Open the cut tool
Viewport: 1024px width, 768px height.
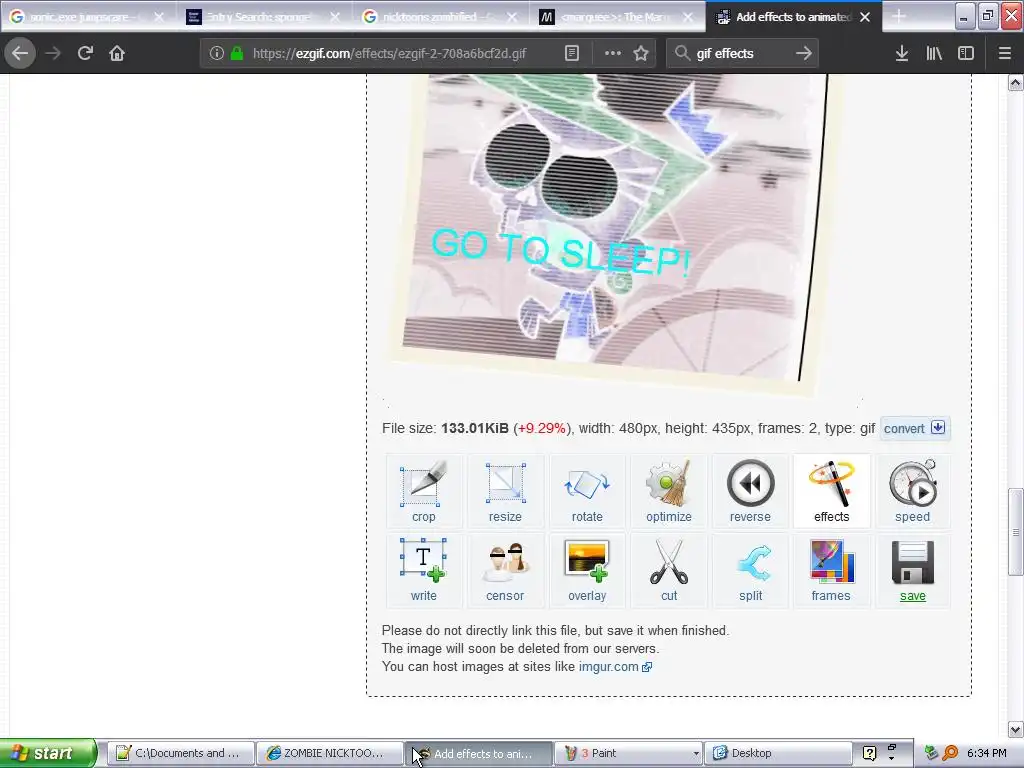pyautogui.click(x=668, y=571)
